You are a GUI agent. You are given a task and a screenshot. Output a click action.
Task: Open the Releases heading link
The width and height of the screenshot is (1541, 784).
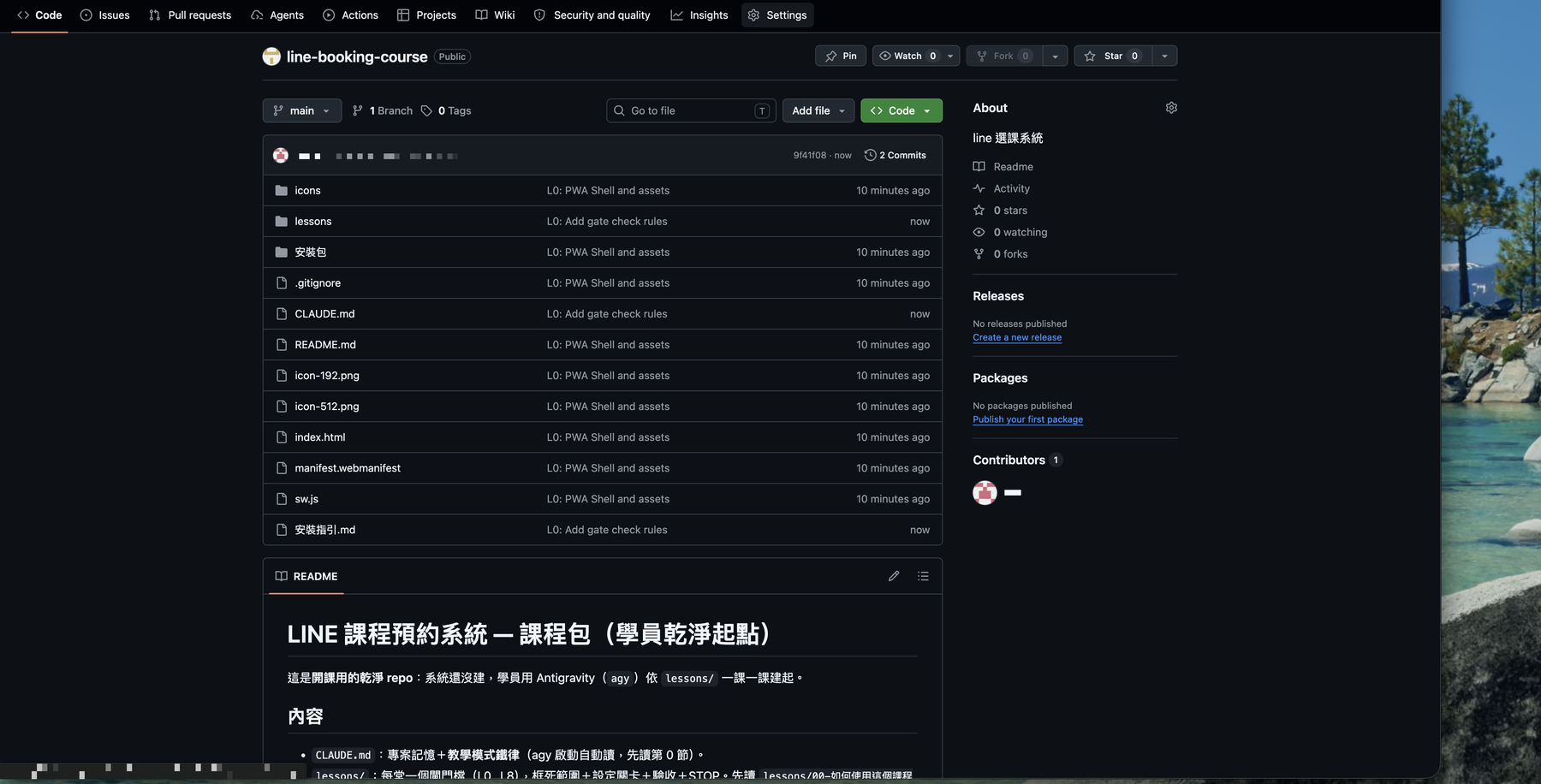click(998, 296)
